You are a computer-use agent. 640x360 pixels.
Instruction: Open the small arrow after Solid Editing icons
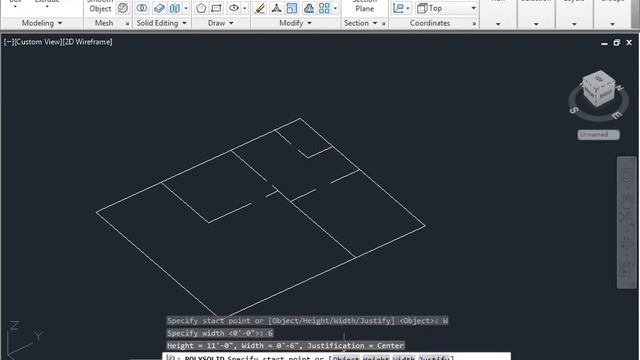186,8
